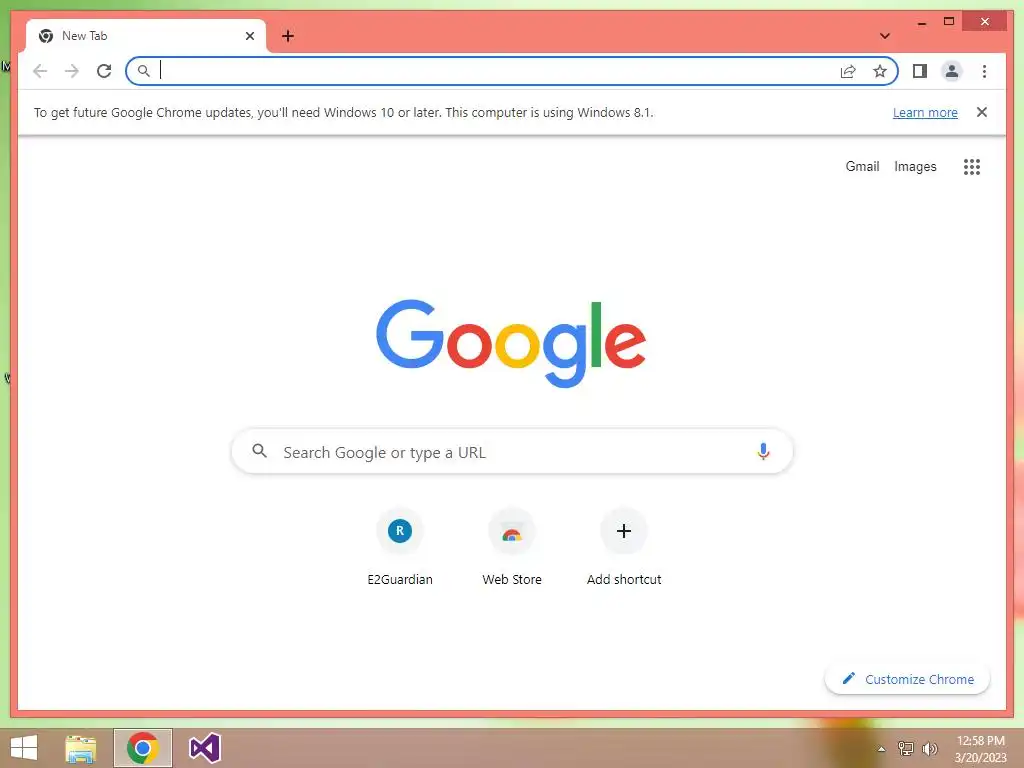This screenshot has width=1024, height=768.
Task: Open the Windows Start menu
Action: coord(24,748)
